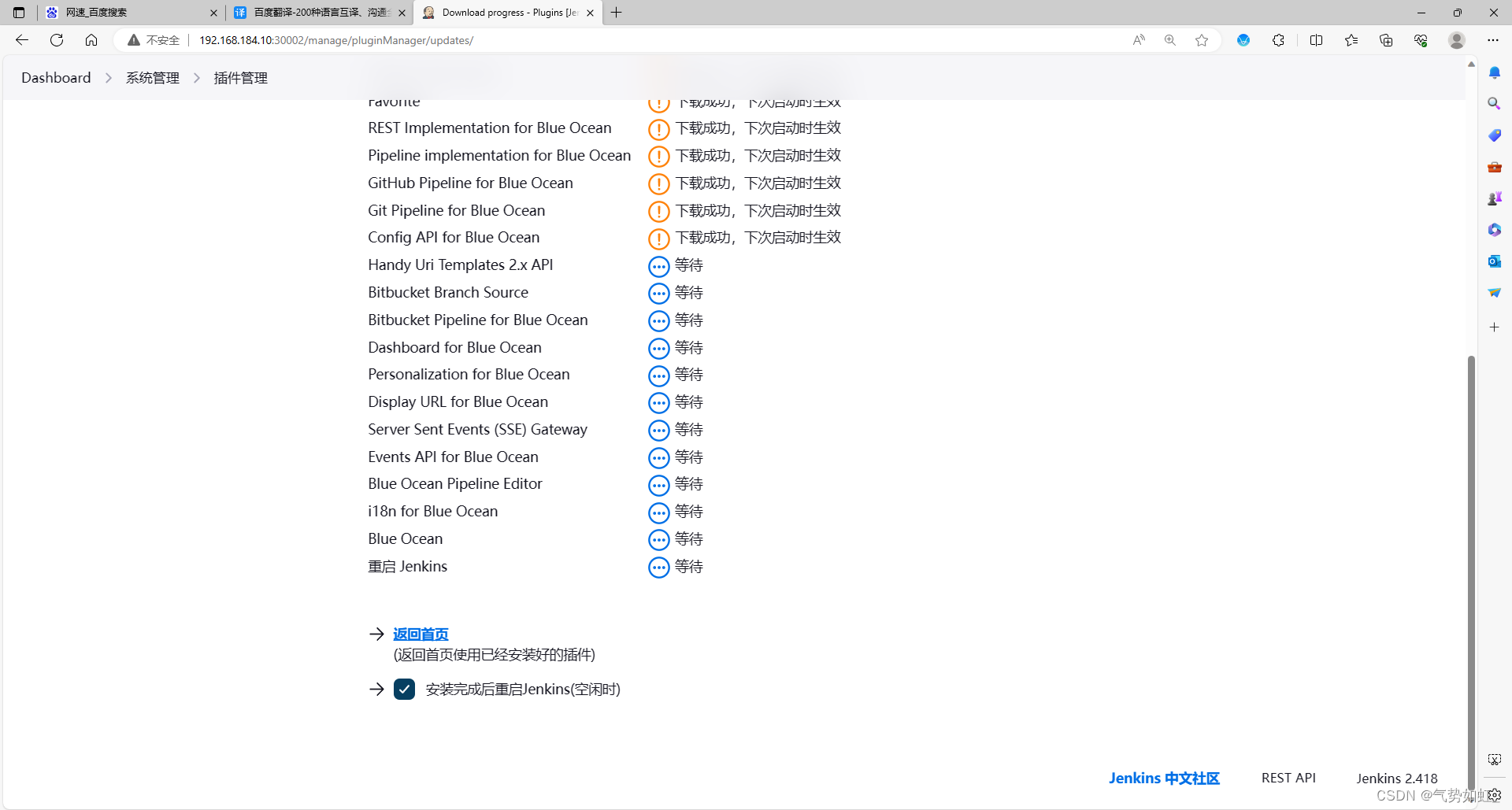Viewport: 1512px width, 810px height.
Task: Open 系统管理 breadcrumb link
Action: (x=153, y=78)
